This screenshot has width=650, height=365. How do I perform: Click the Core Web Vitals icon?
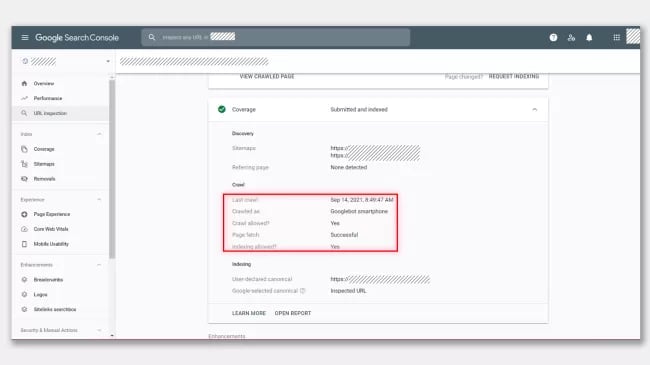[x=24, y=229]
